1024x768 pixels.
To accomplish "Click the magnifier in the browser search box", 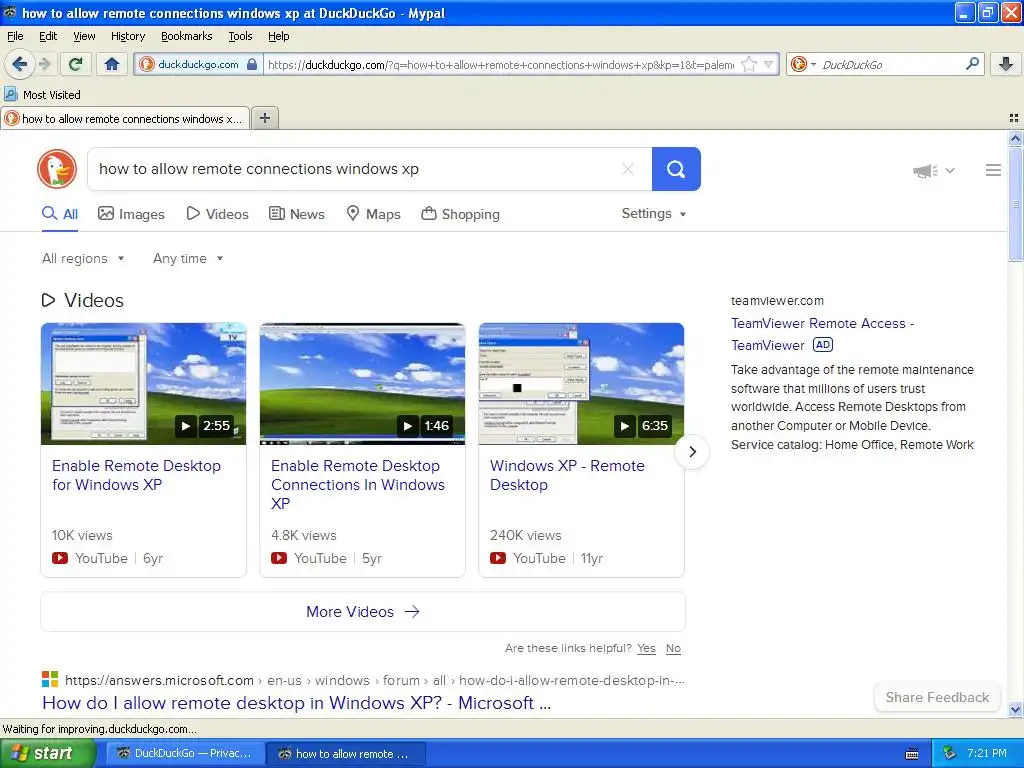I will click(972, 63).
